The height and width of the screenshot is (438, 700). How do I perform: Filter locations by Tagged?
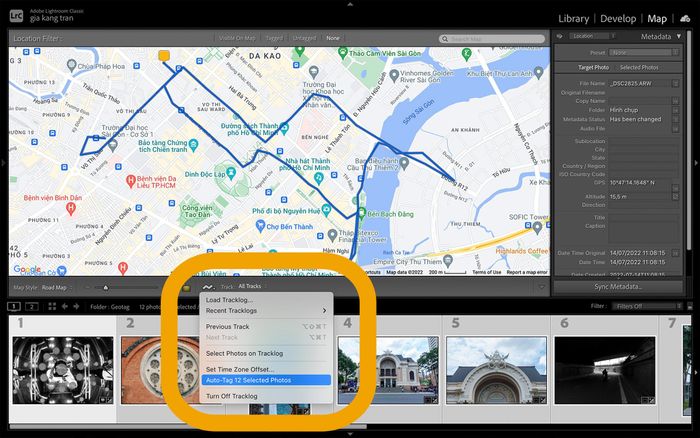[x=274, y=38]
